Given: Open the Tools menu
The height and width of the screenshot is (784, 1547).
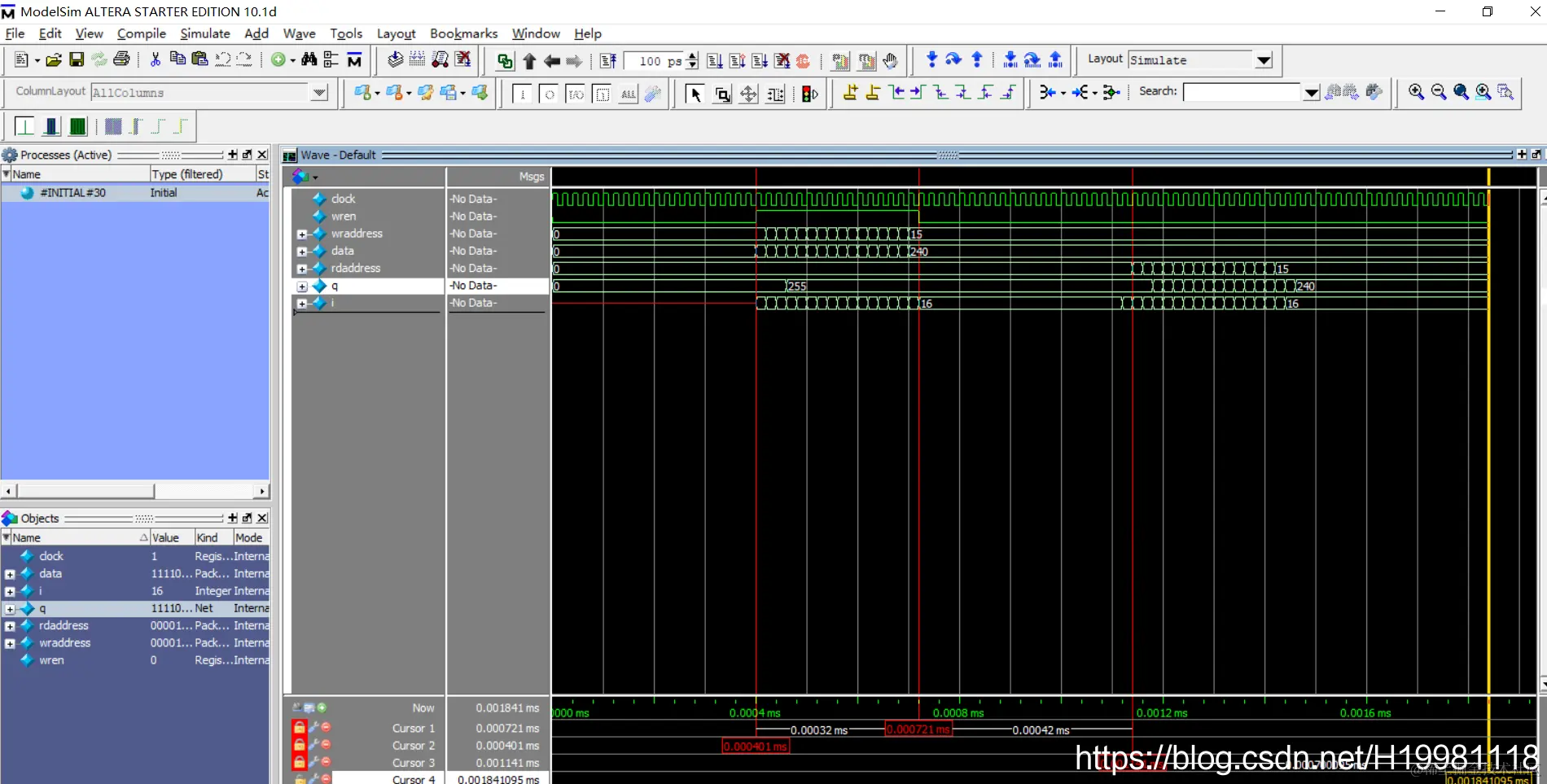Looking at the screenshot, I should click(x=346, y=33).
